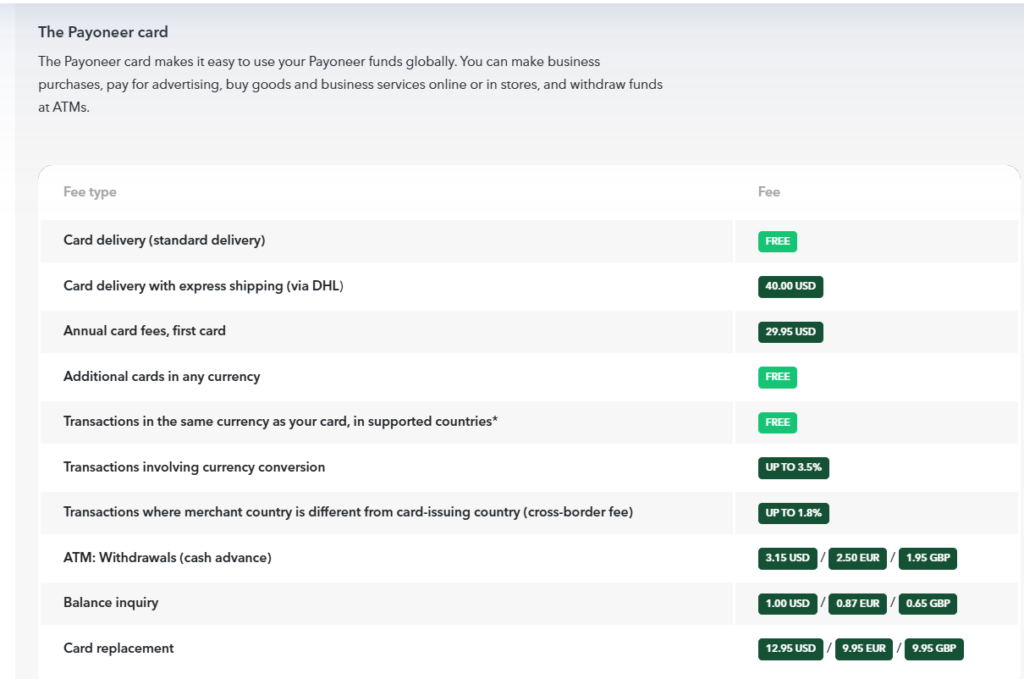Click the 1.95 GBP ATM withdrawal badge
The image size is (1024, 679).
927,558
